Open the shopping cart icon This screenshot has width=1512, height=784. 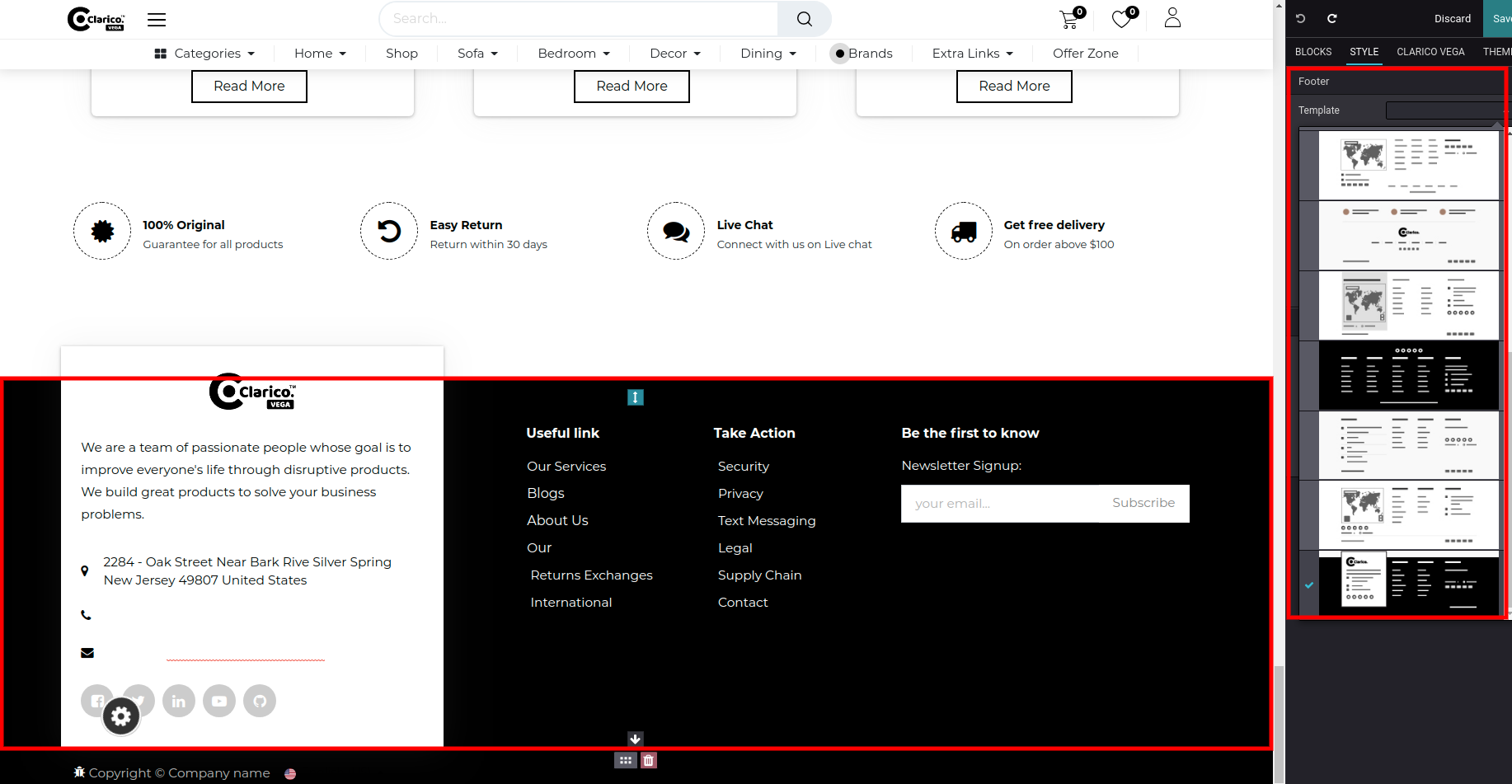tap(1069, 20)
